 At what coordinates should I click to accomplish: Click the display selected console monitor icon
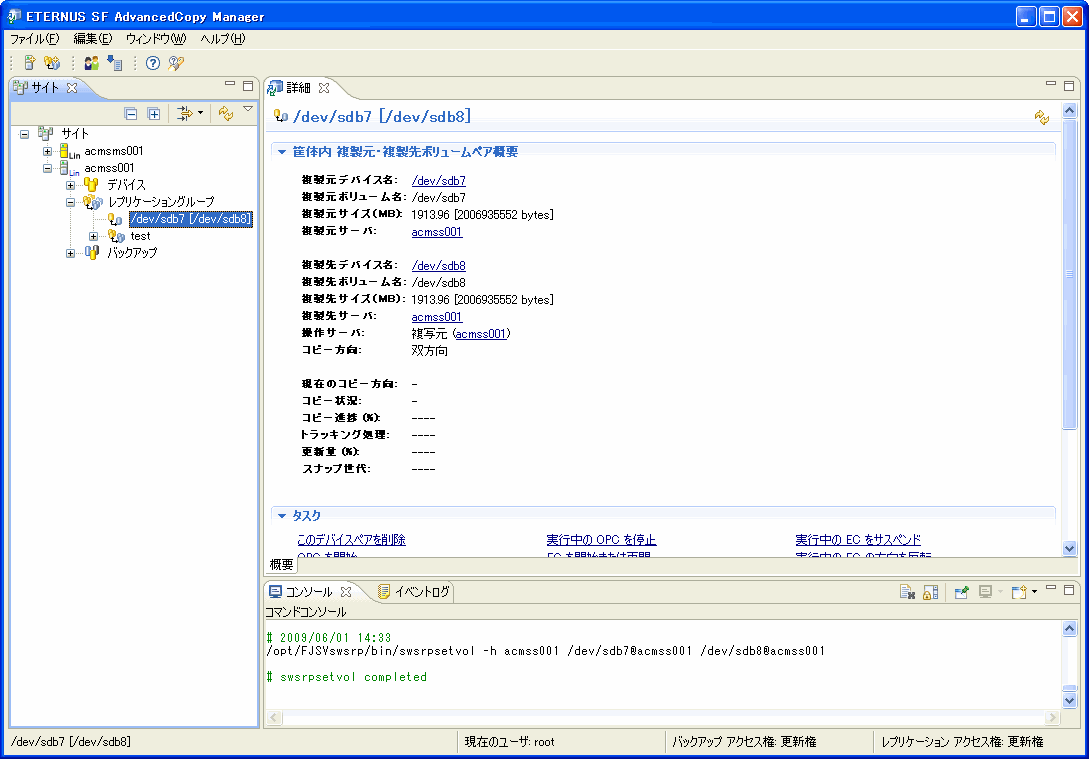985,592
